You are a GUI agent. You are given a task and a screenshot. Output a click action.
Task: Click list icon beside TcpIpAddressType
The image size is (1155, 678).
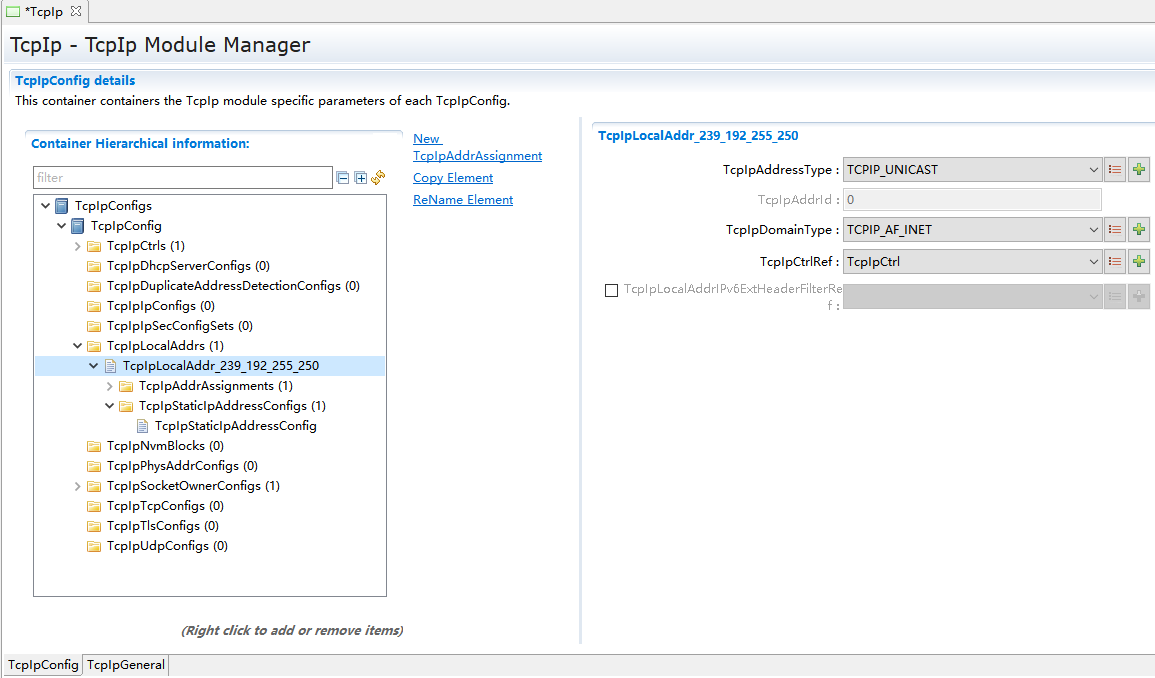click(x=1115, y=170)
